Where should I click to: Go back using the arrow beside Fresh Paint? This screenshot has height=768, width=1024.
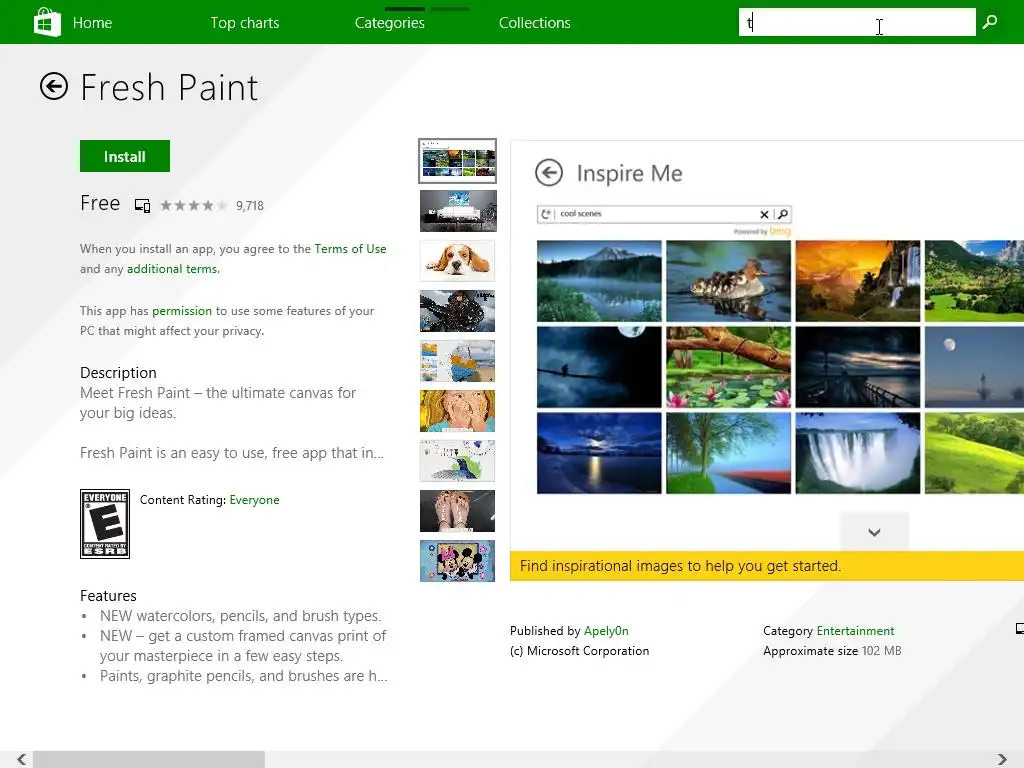pos(54,86)
